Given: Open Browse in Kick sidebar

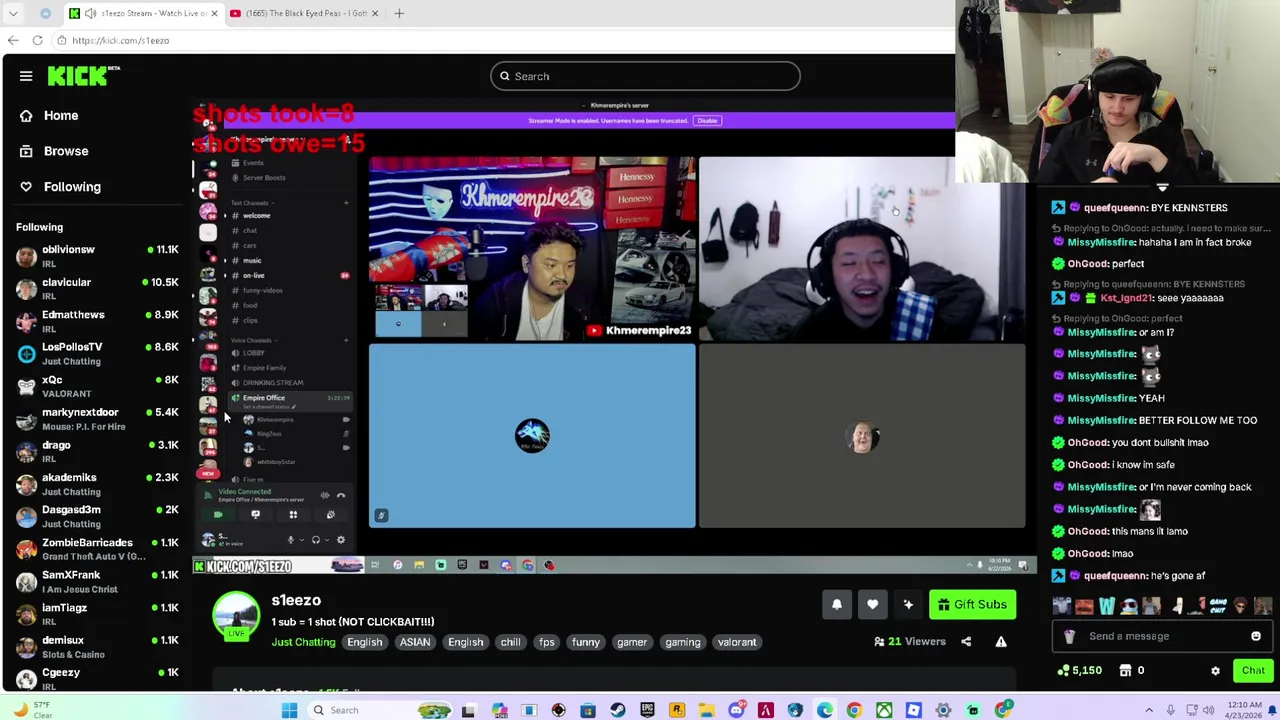Looking at the screenshot, I should point(54,151).
